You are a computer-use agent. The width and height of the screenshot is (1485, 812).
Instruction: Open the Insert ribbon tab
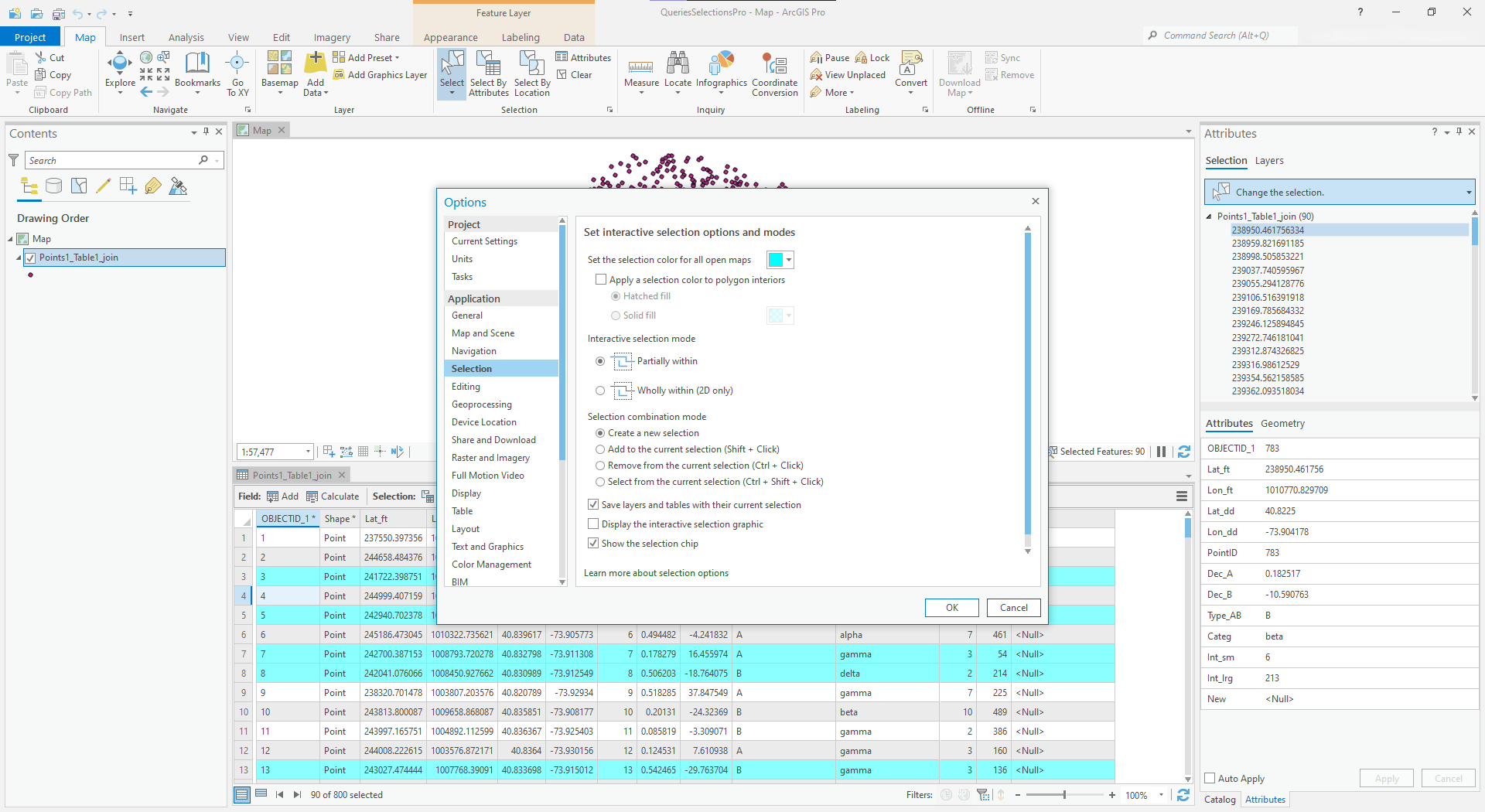(x=131, y=37)
